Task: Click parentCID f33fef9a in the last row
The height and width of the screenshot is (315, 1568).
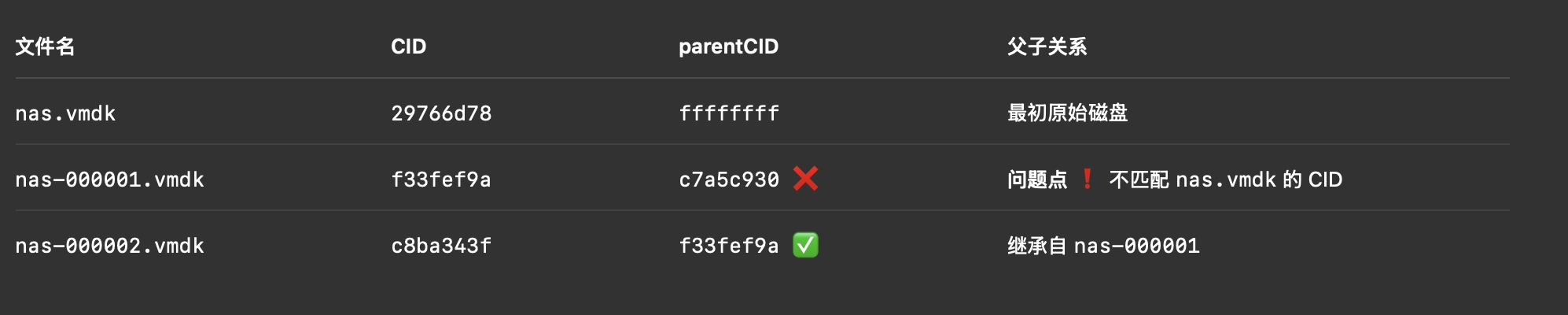Action: tap(729, 246)
